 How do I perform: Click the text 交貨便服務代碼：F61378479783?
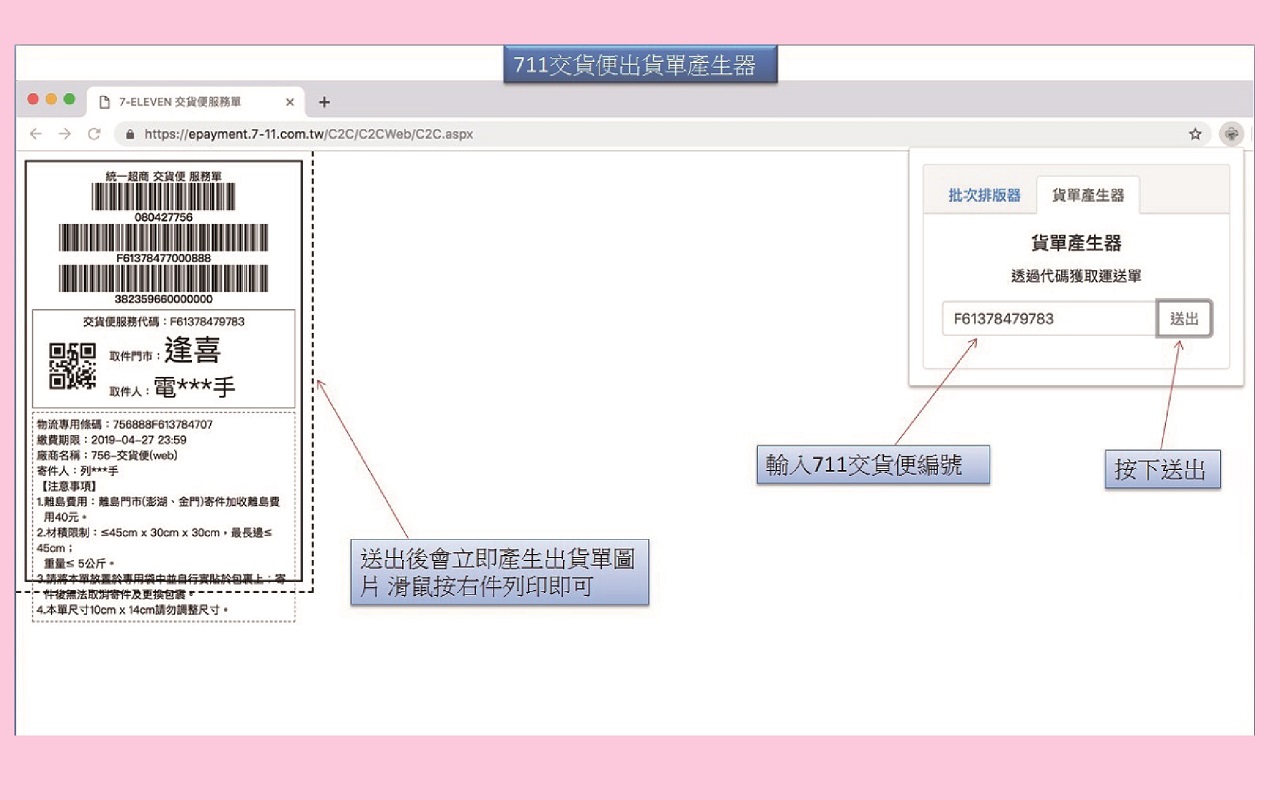[x=164, y=322]
